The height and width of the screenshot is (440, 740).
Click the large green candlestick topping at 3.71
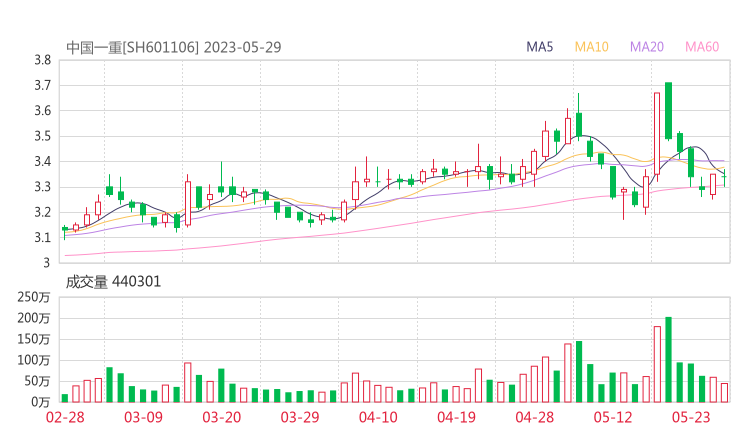(x=668, y=110)
